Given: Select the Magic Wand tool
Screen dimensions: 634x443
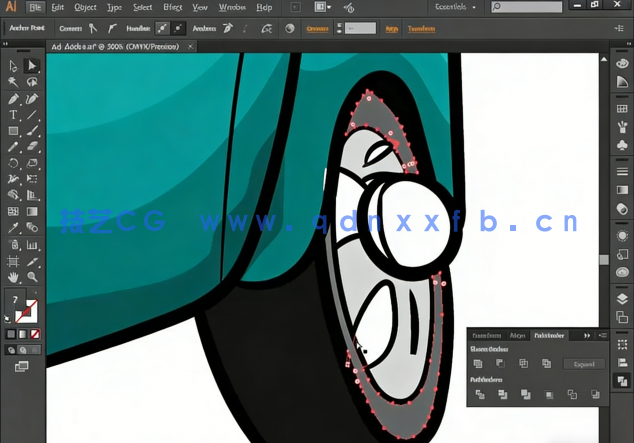Looking at the screenshot, I should (x=13, y=82).
